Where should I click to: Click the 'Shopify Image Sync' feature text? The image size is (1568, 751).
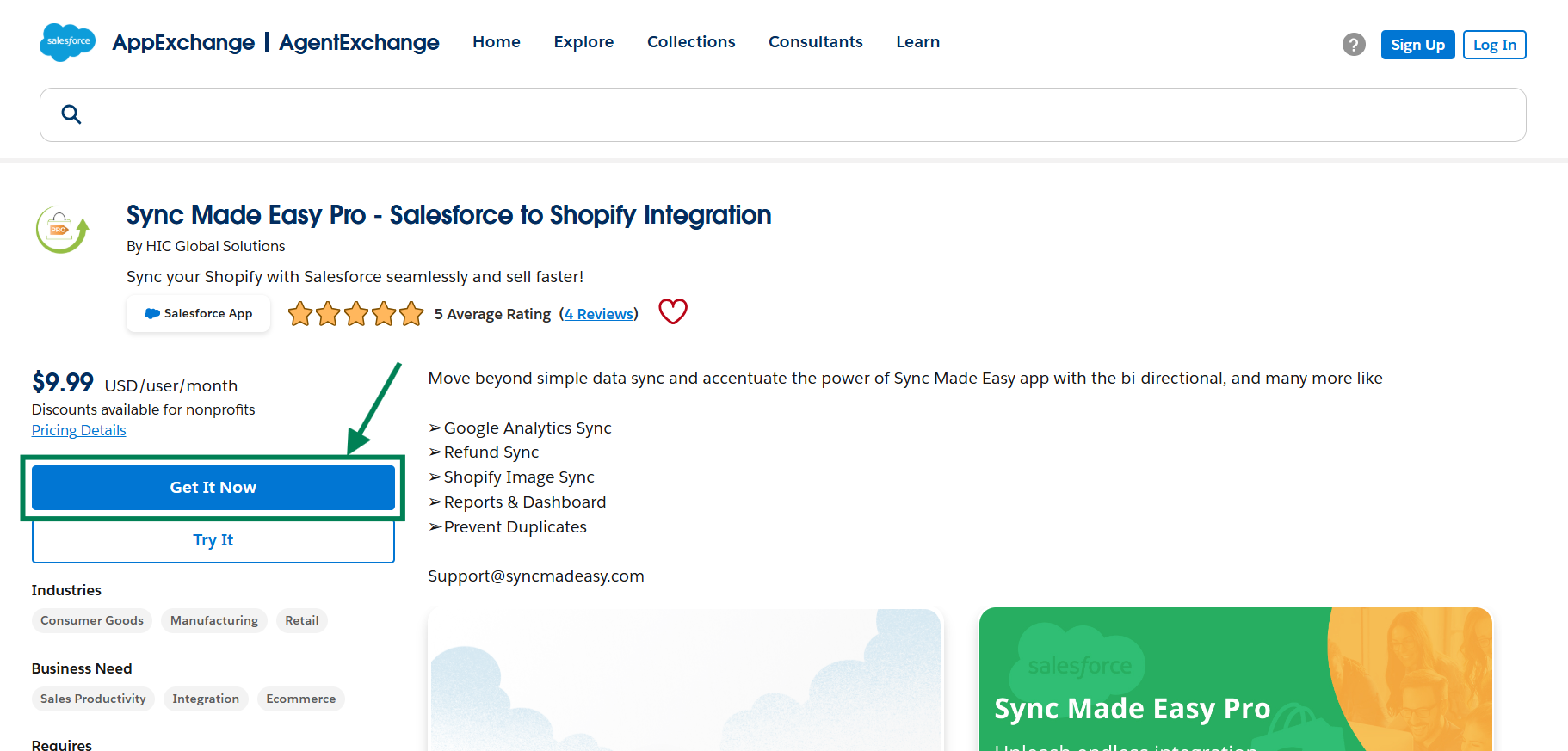click(x=519, y=477)
